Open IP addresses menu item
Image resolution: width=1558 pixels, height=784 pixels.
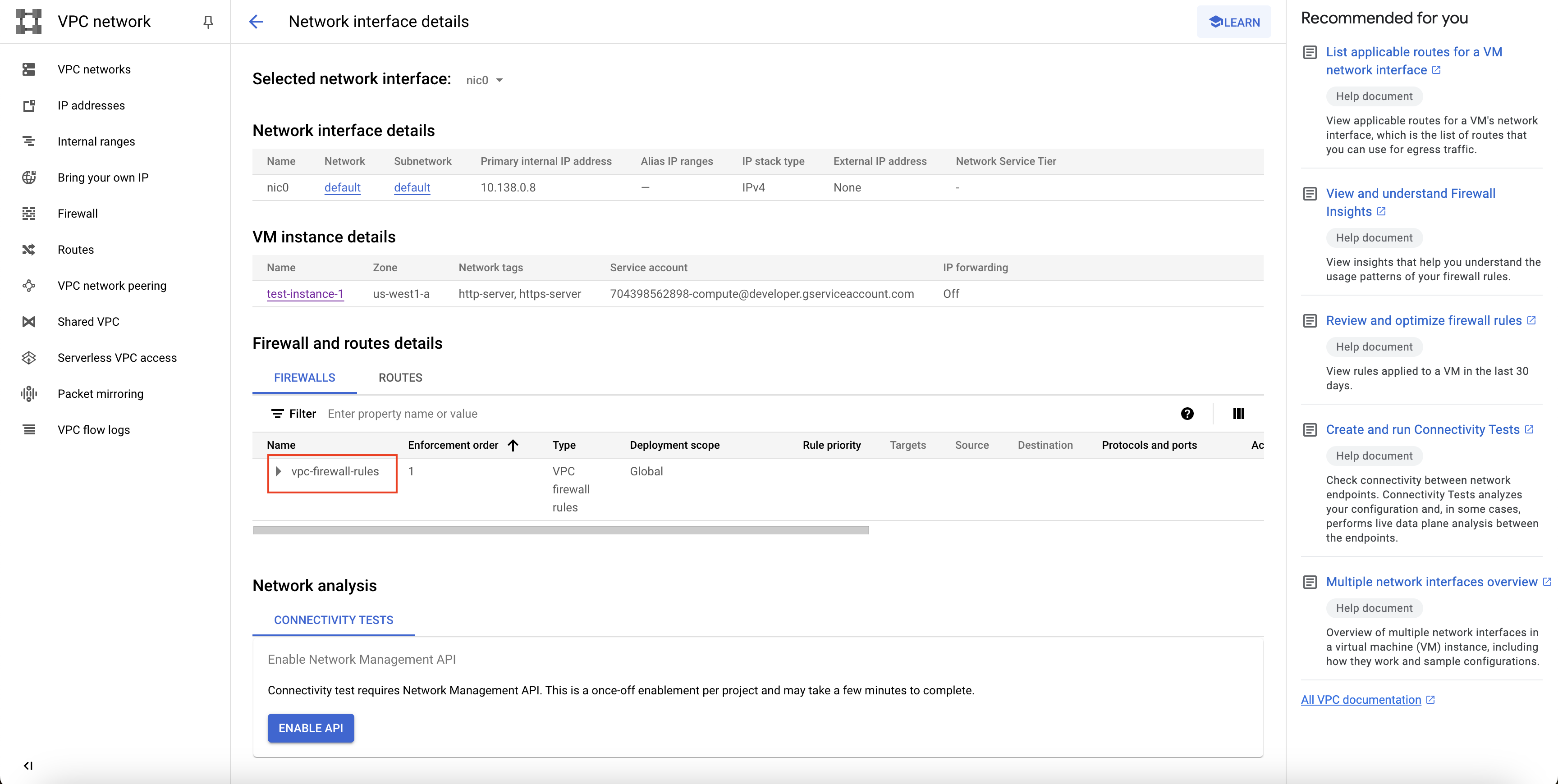(92, 106)
